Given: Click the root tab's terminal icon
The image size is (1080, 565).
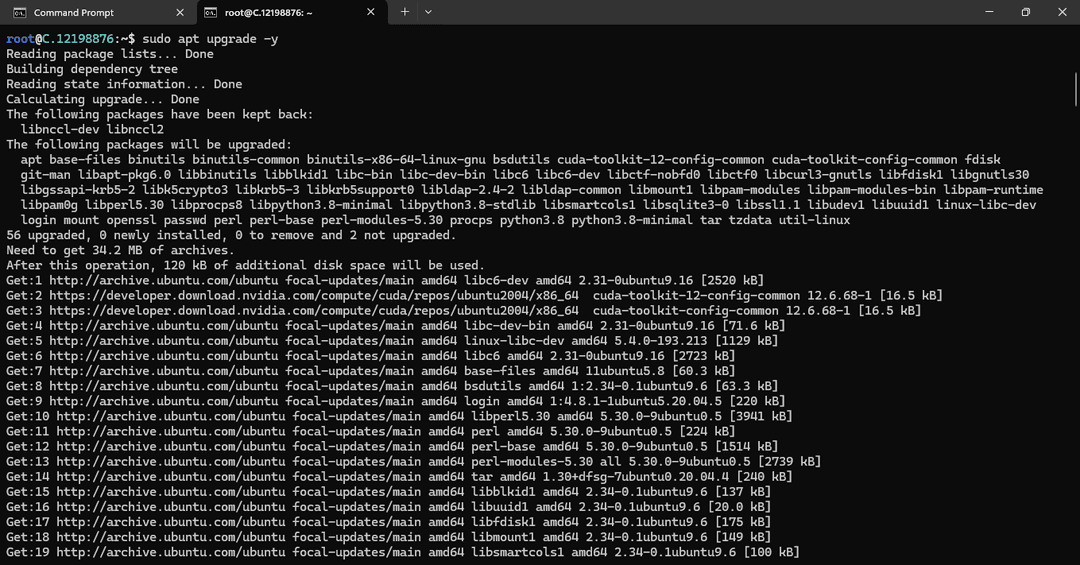Looking at the screenshot, I should [210, 12].
